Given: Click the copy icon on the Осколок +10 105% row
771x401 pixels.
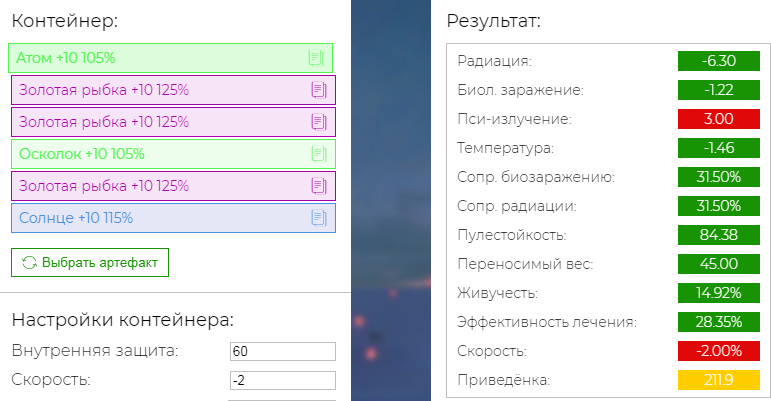Looking at the screenshot, I should tap(319, 154).
